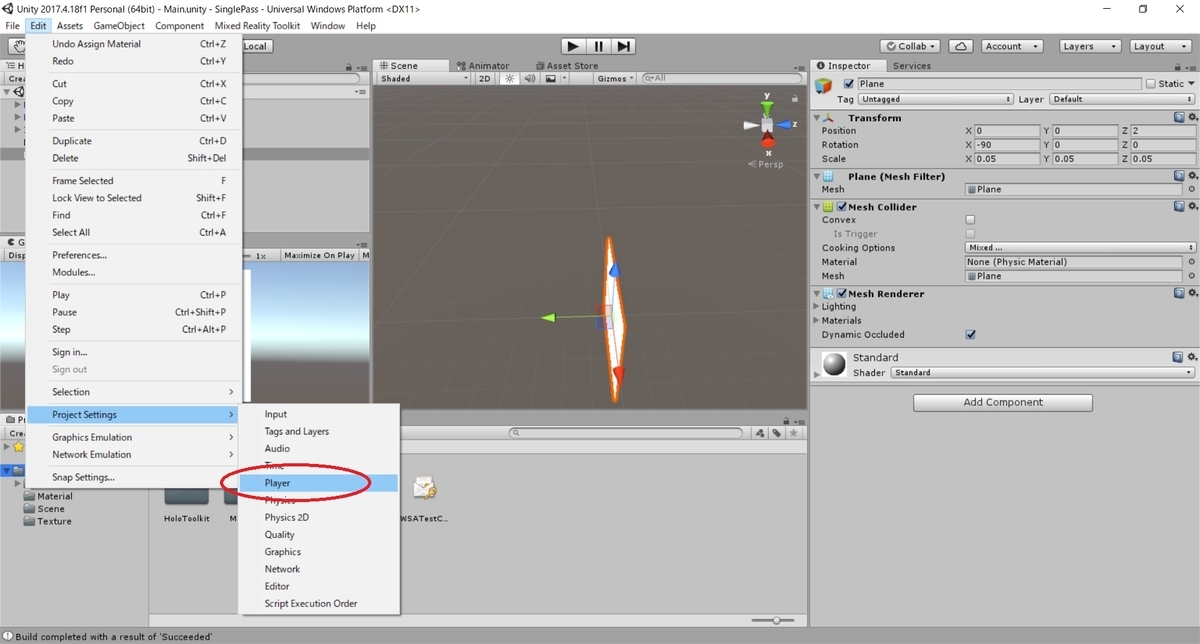Select the Inspector tab
Screen dimensions: 1200x644
click(848, 66)
